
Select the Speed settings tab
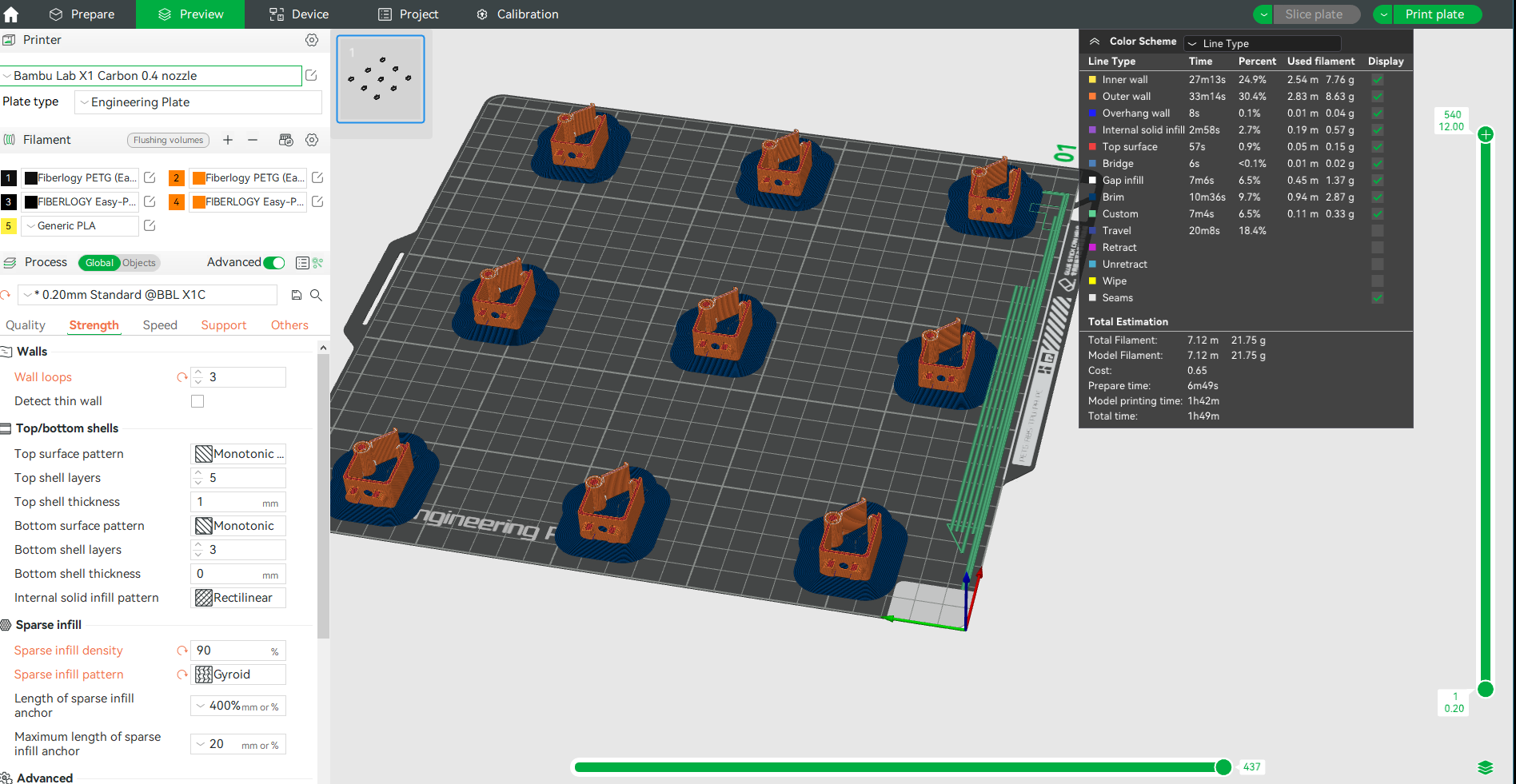160,325
